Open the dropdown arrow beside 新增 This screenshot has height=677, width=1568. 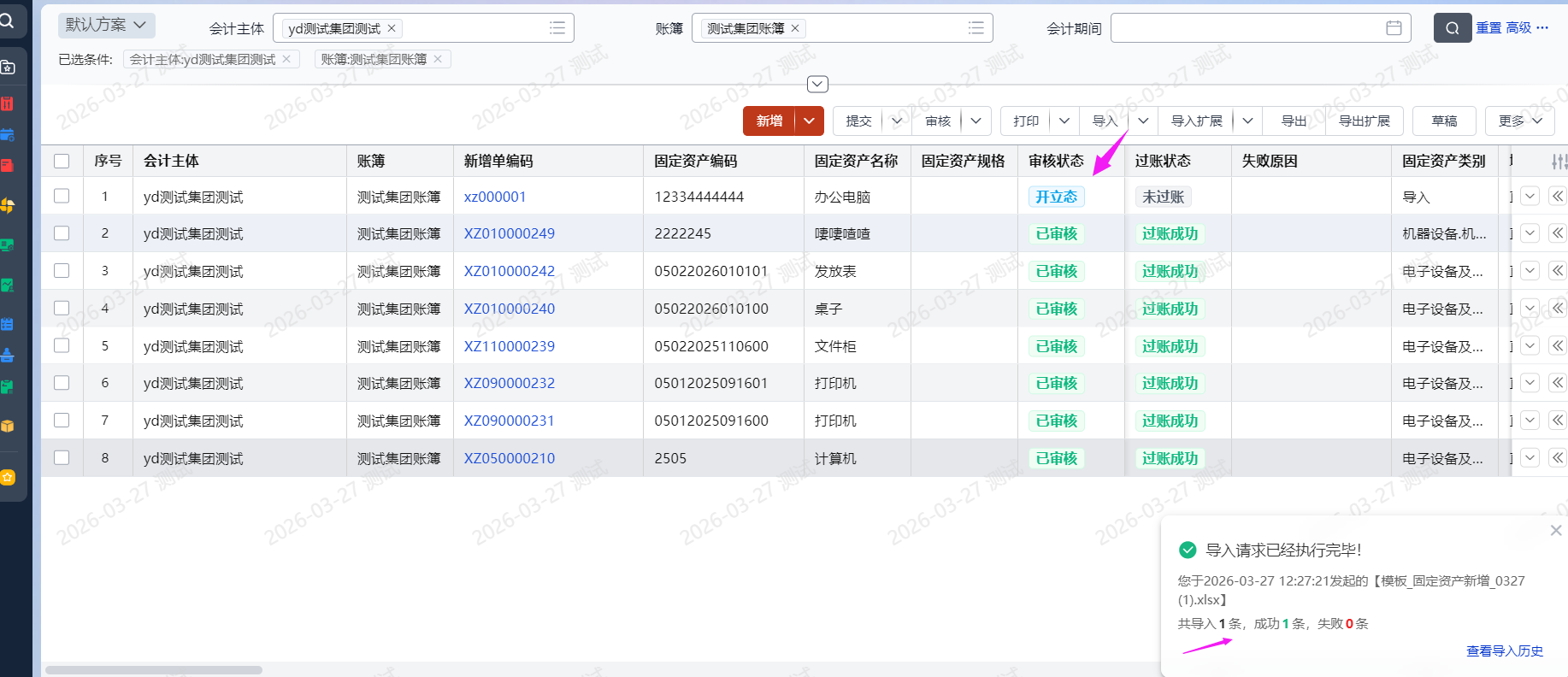[809, 121]
